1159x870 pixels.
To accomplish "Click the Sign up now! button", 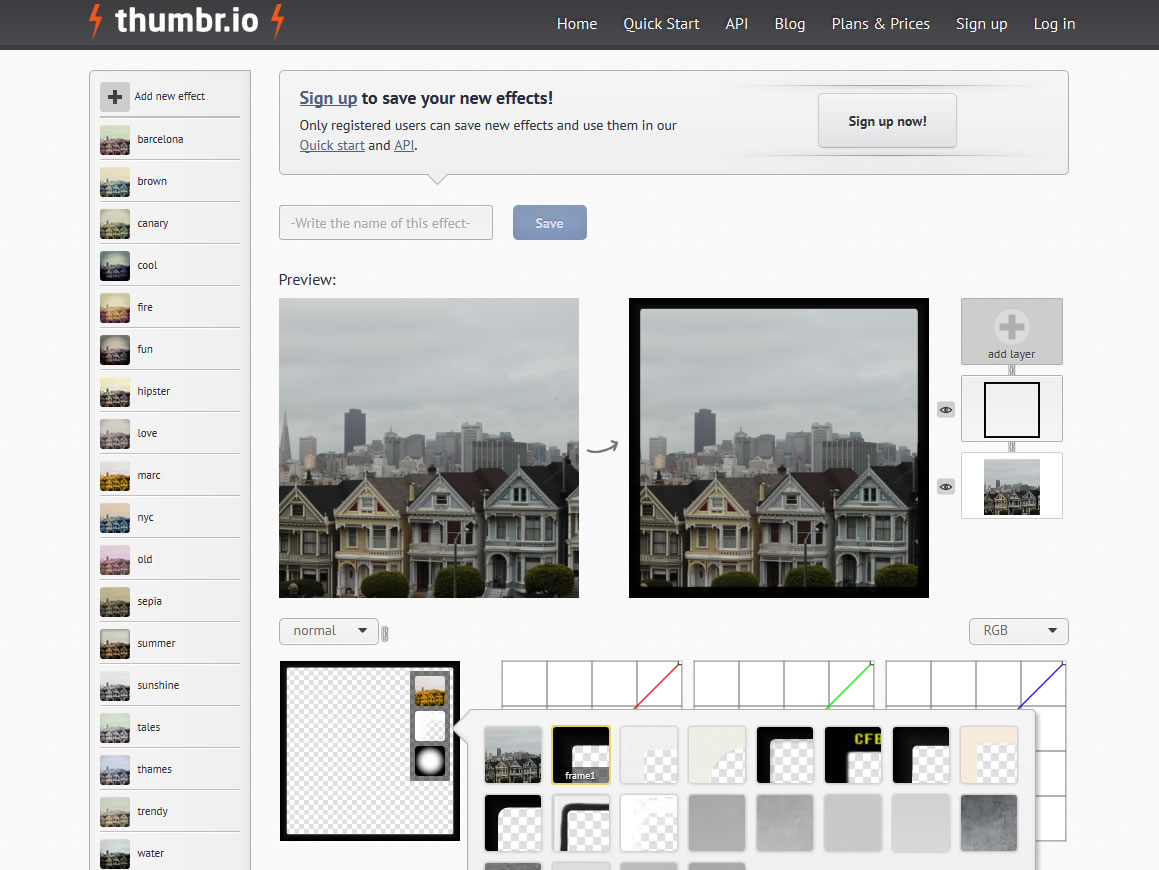I will click(x=887, y=120).
